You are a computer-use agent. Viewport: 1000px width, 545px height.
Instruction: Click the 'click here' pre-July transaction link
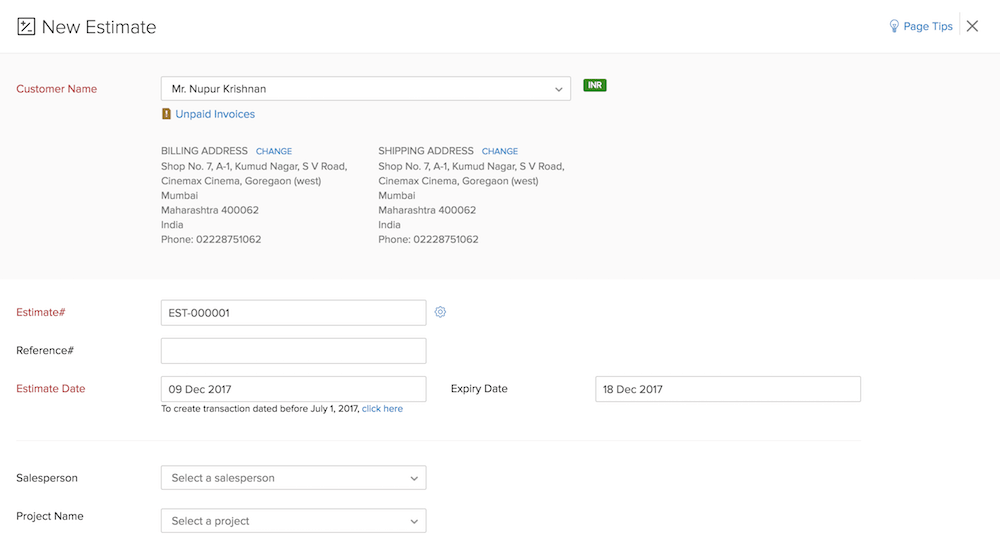tap(382, 409)
